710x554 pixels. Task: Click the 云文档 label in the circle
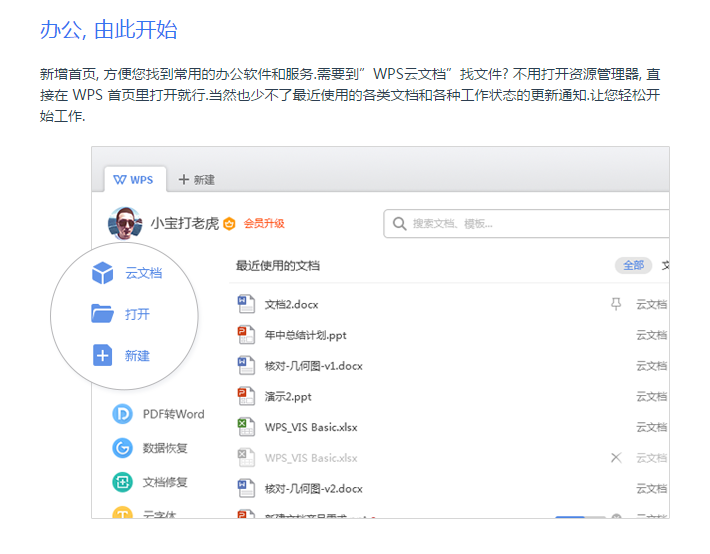[x=144, y=273]
